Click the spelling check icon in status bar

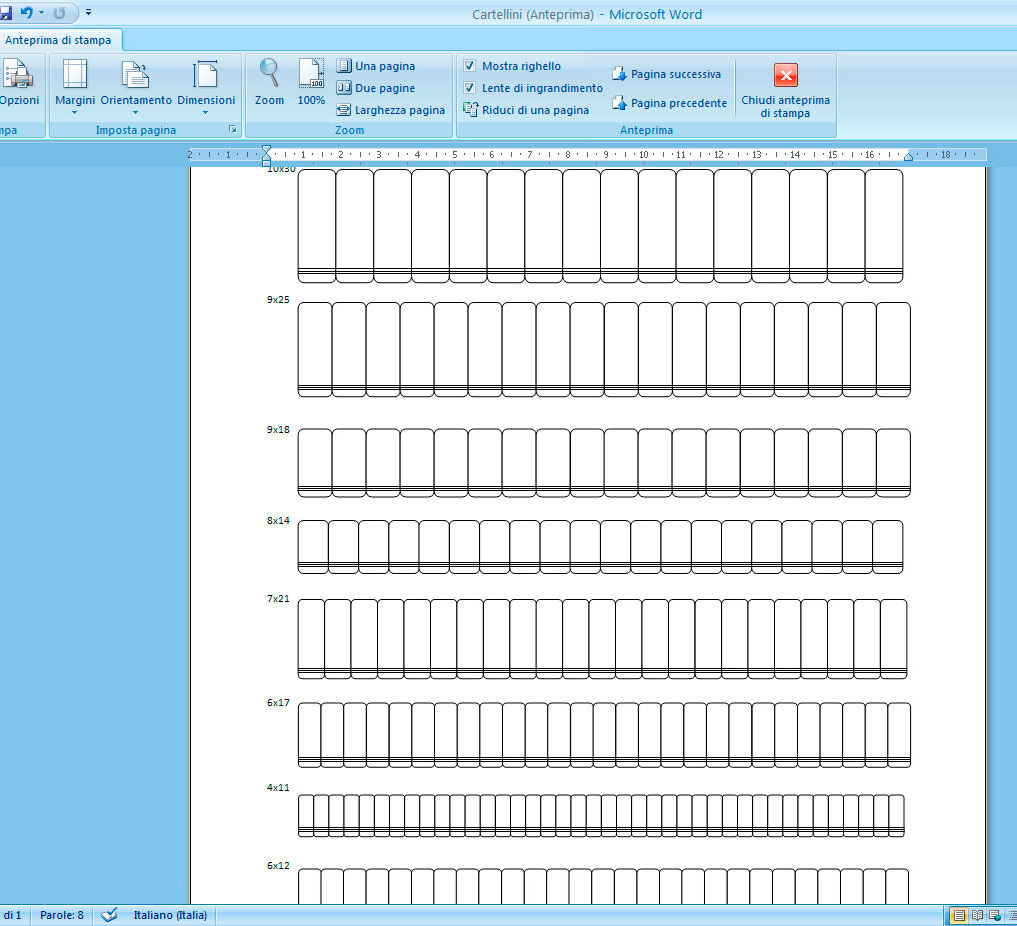(109, 915)
